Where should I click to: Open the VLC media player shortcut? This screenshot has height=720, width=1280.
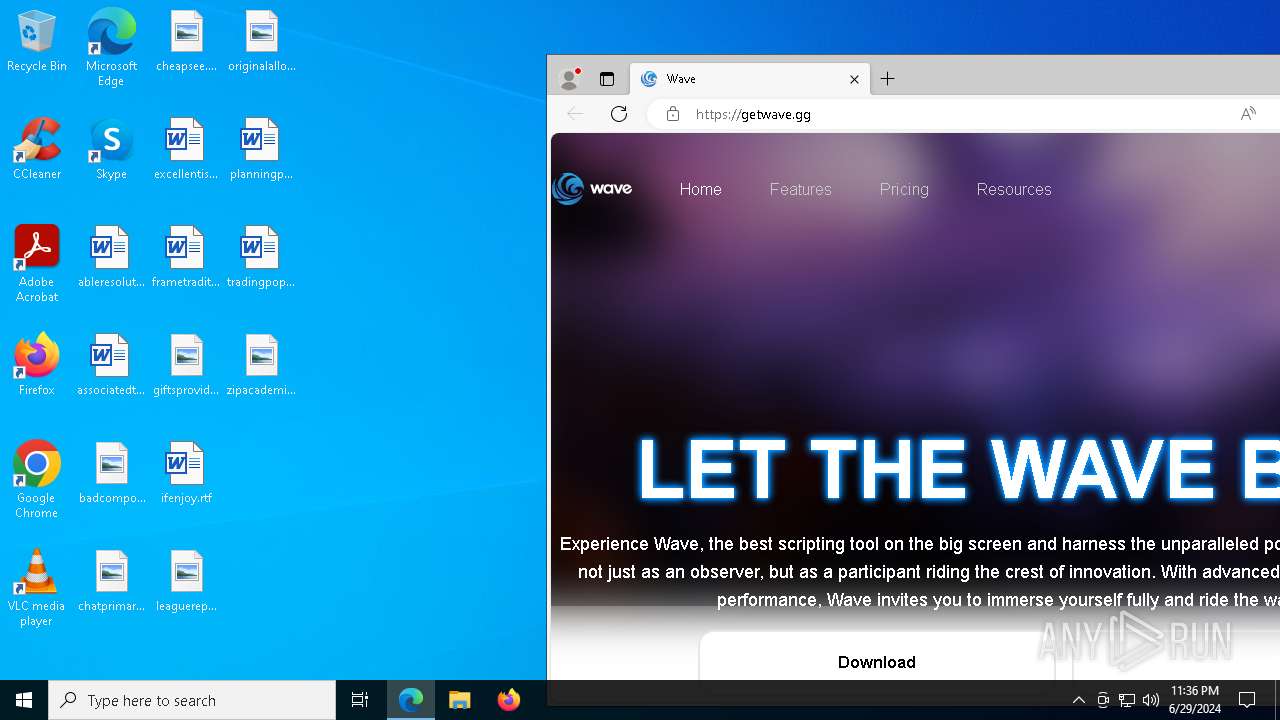click(37, 588)
